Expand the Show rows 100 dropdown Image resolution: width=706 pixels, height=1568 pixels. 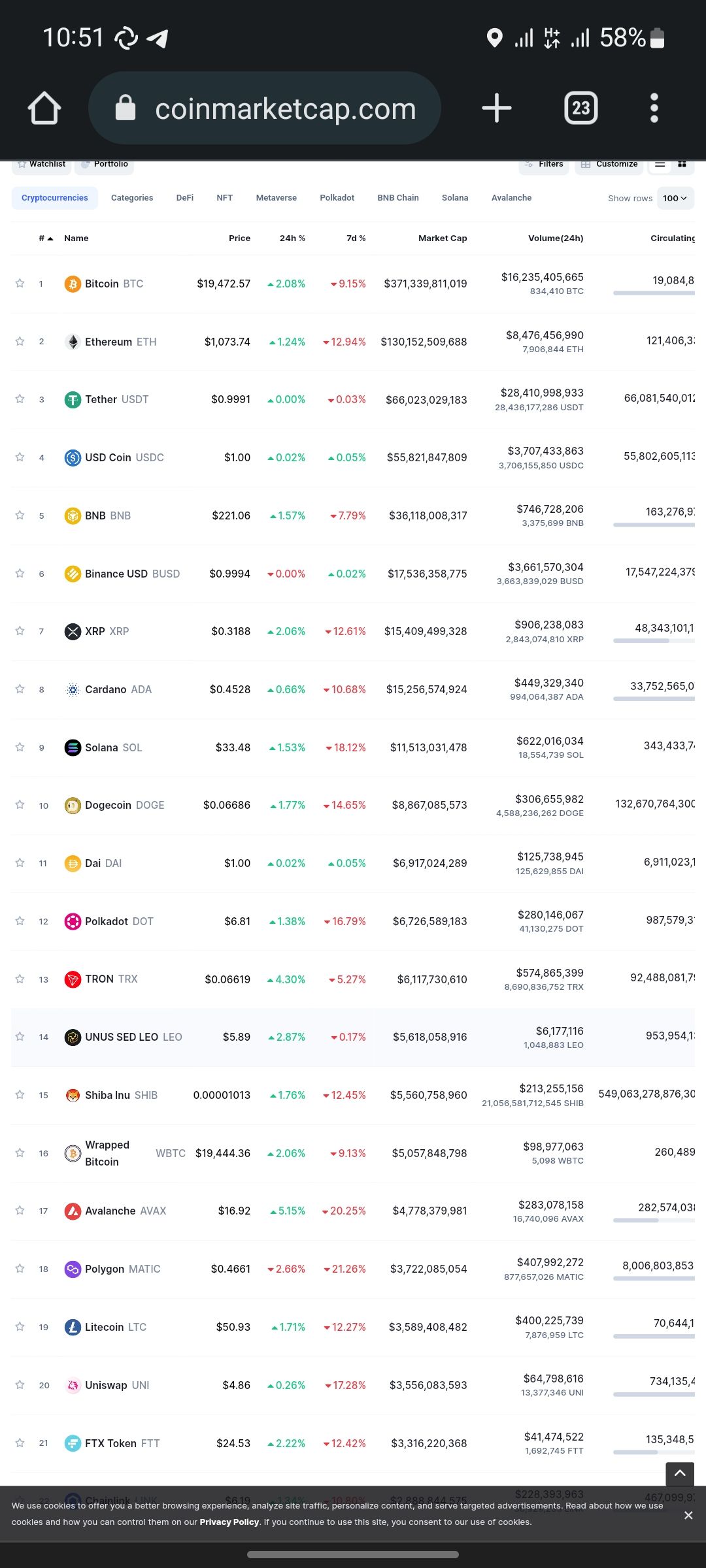click(x=675, y=198)
